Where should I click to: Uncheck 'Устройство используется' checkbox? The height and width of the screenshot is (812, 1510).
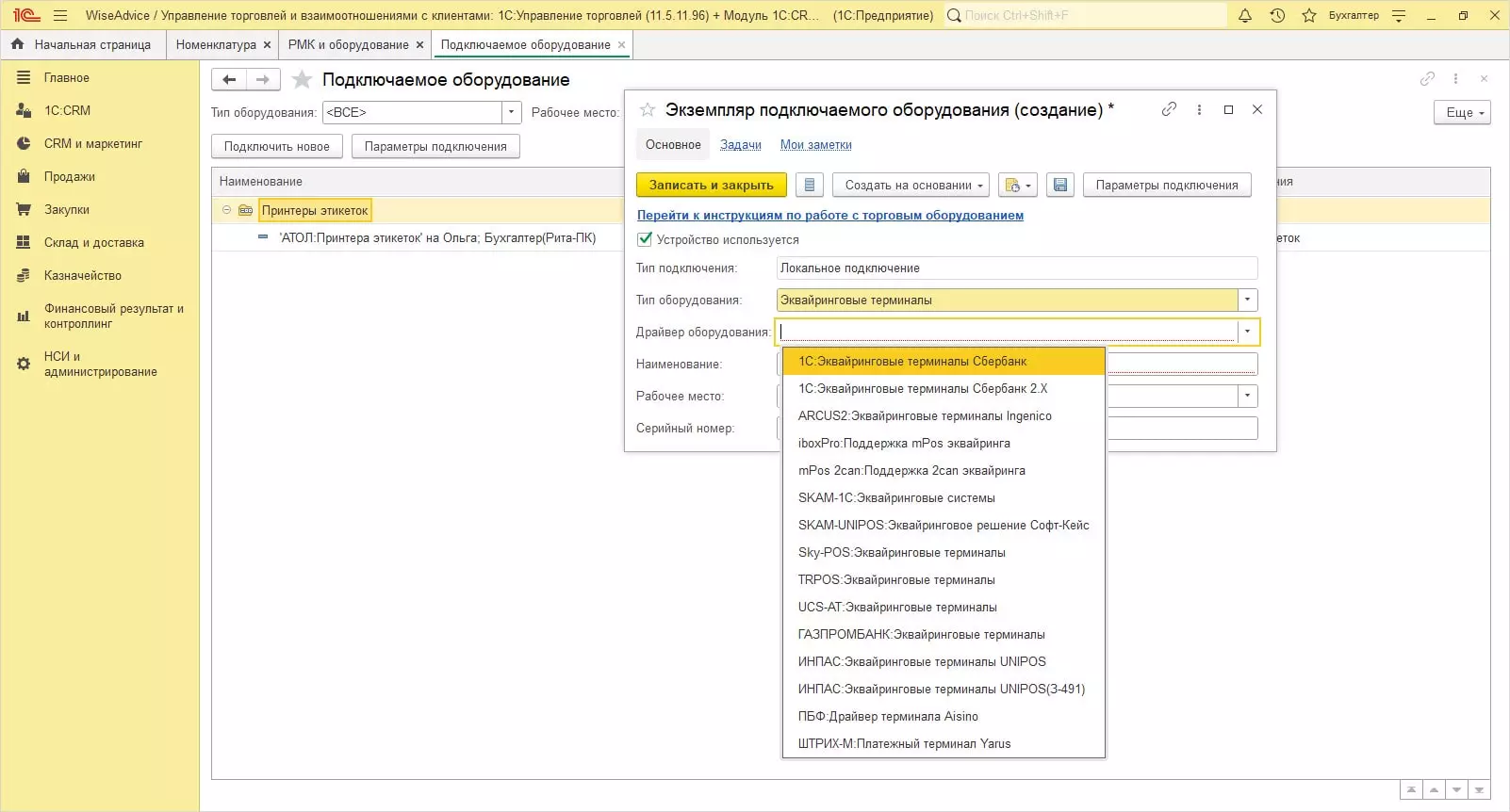pos(645,240)
